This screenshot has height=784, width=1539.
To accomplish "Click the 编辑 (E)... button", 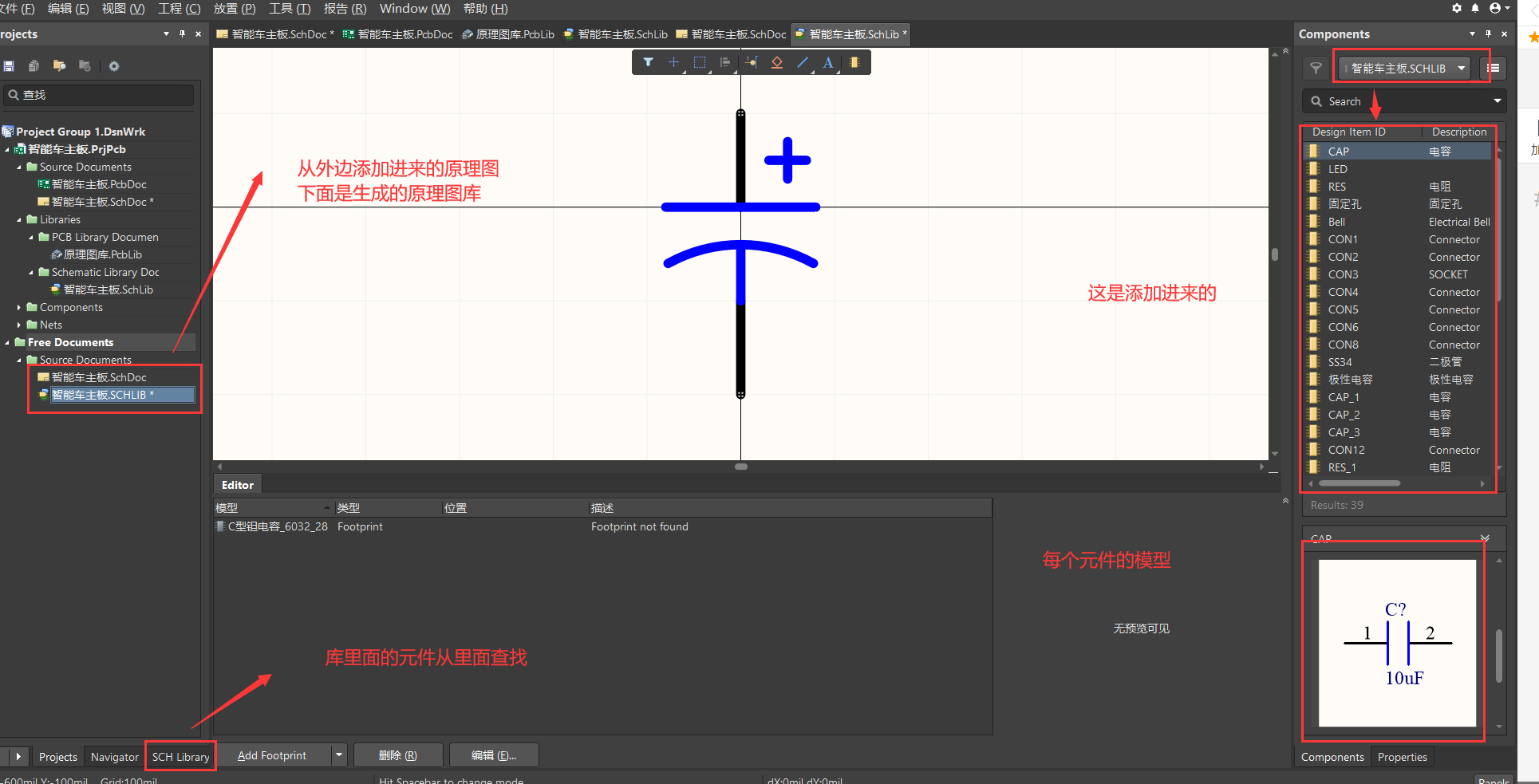I will point(494,755).
